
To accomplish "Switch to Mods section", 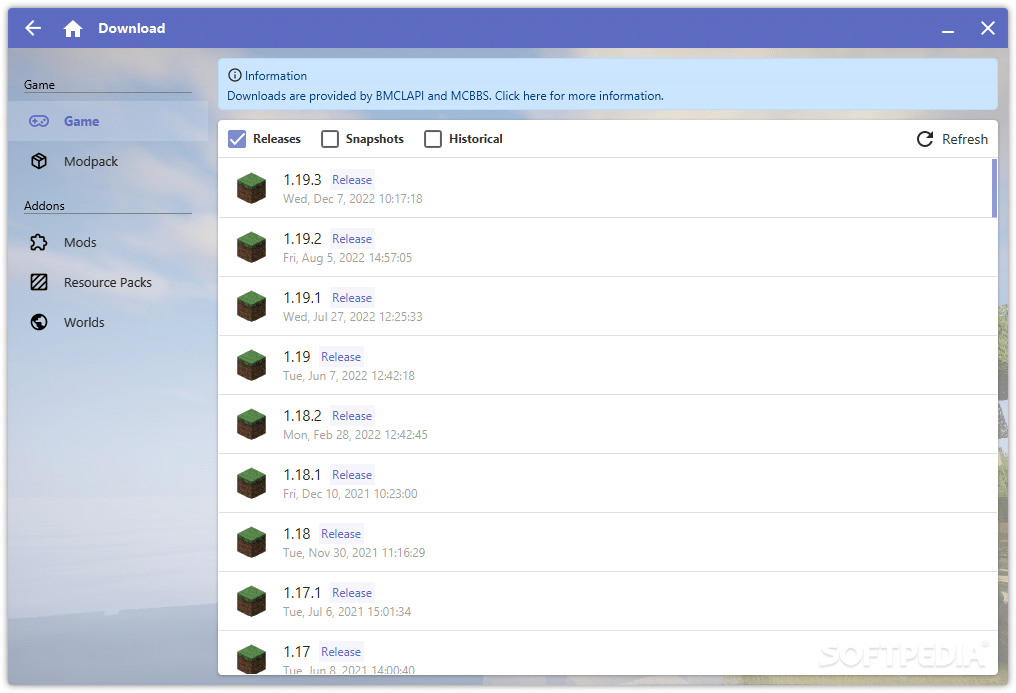I will 108,242.
